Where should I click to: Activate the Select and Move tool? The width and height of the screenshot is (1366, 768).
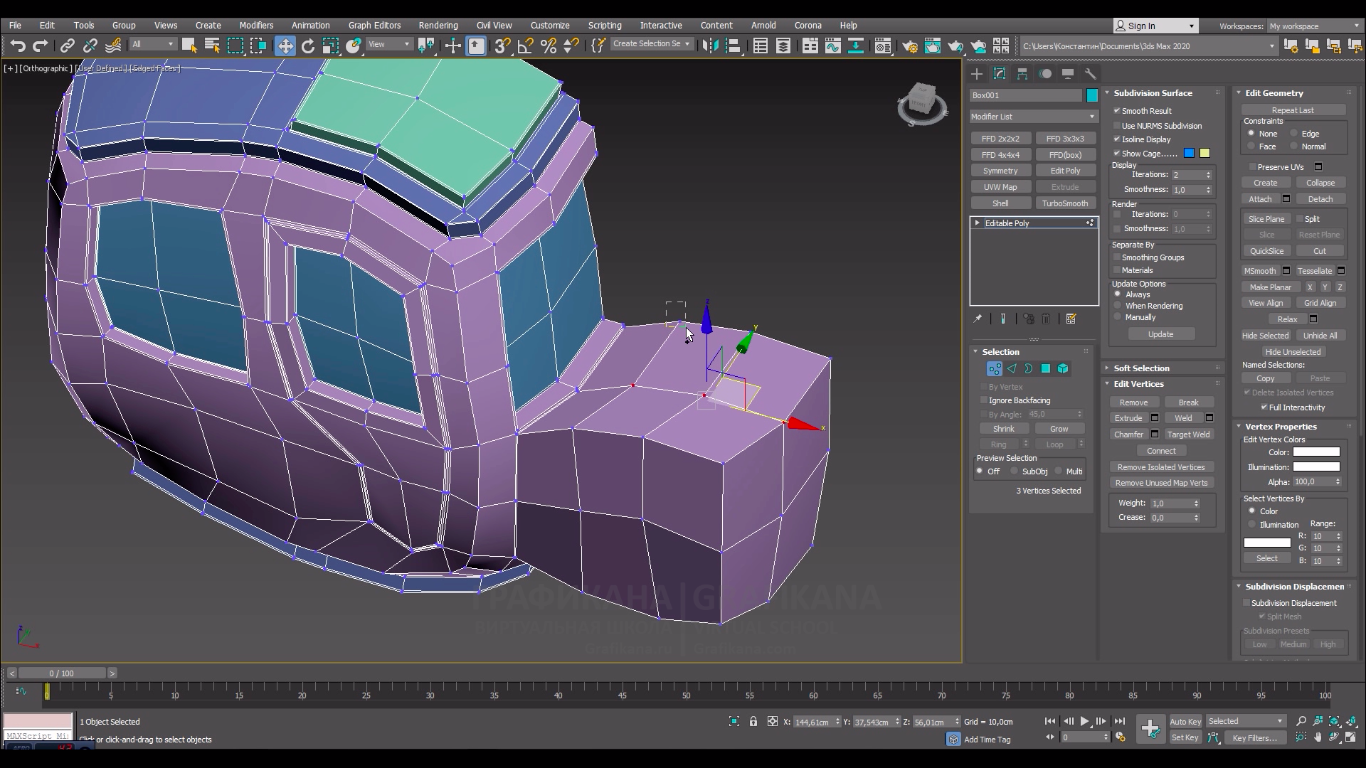286,45
